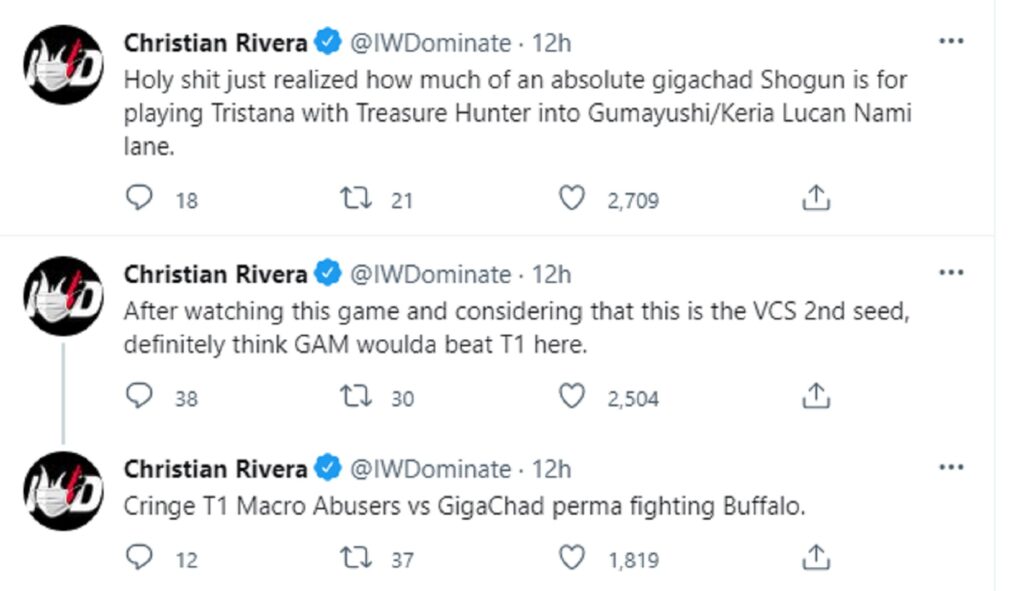Like the tweet with 2,504 likes

tap(571, 397)
